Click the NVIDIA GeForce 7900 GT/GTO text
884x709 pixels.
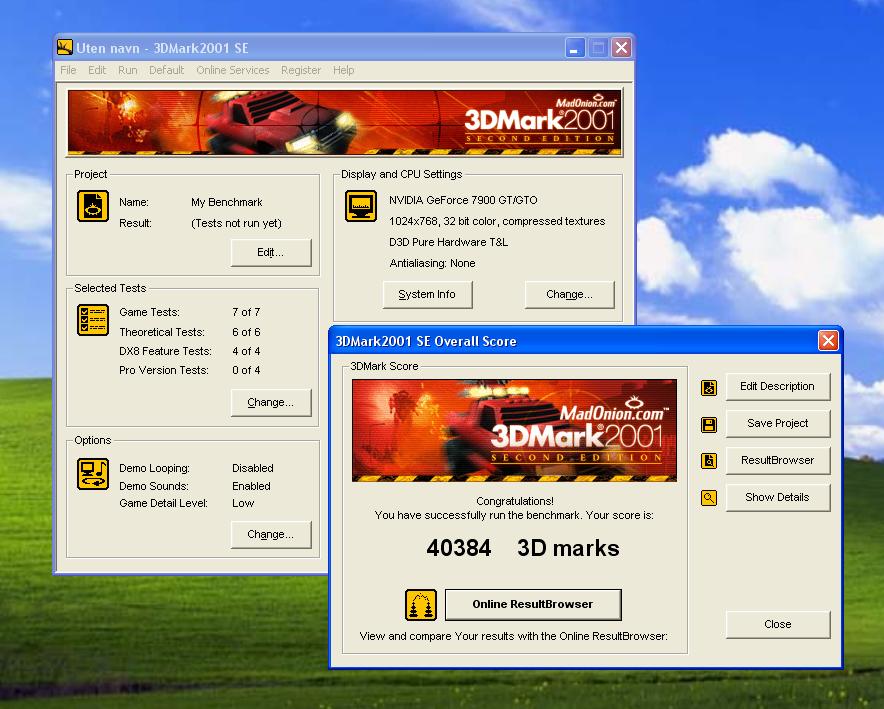(463, 200)
